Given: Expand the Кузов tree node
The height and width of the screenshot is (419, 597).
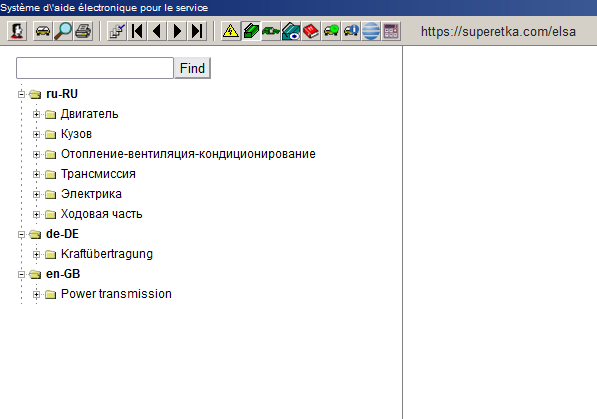Looking at the screenshot, I should click(x=36, y=134).
